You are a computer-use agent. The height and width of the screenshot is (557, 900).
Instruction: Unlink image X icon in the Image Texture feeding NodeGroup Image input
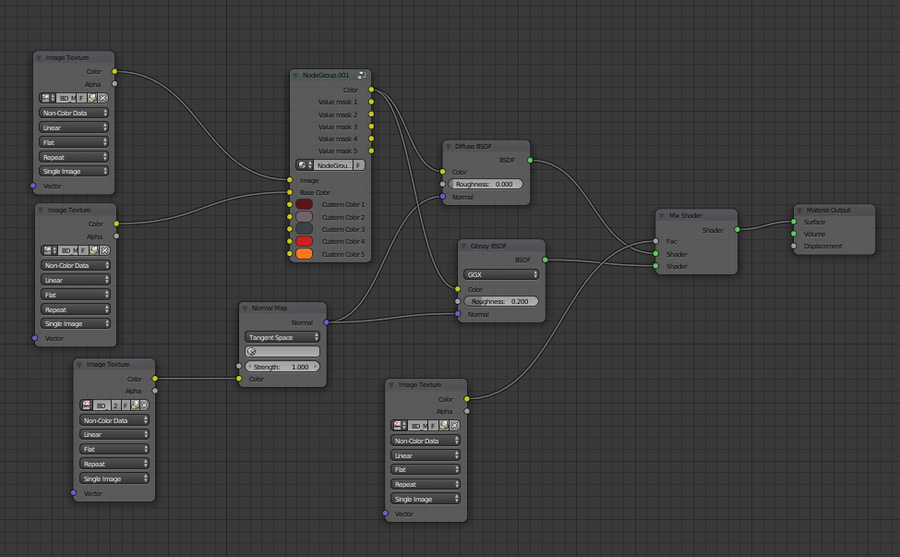(103, 98)
